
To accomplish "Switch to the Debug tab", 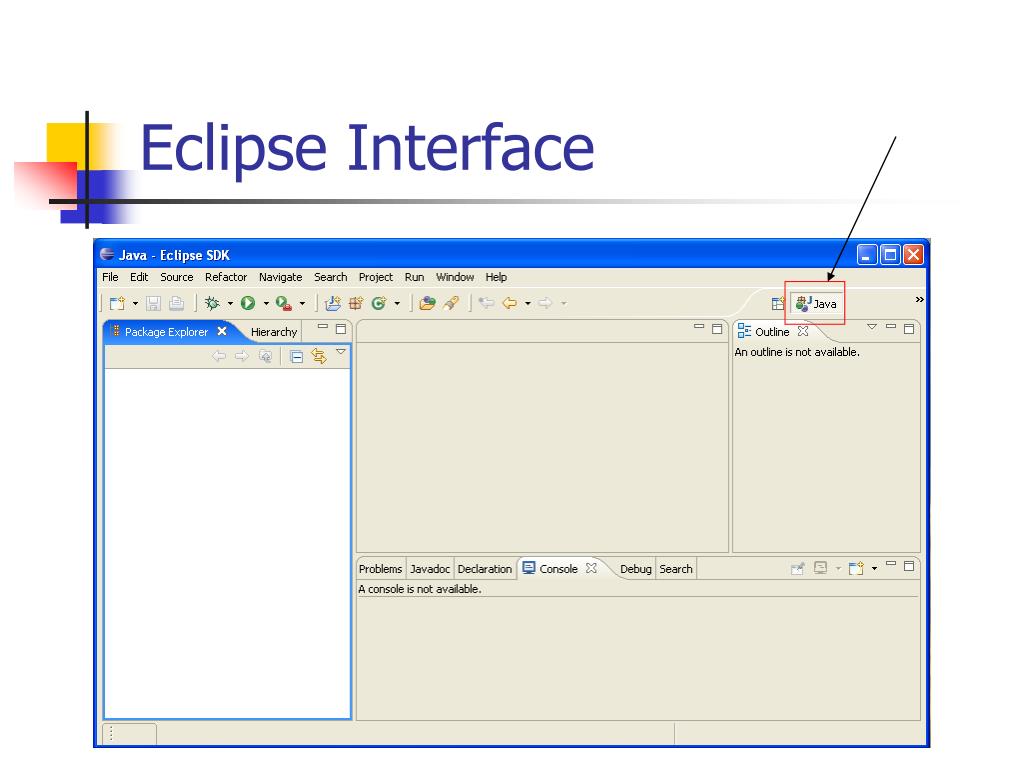I will pyautogui.click(x=635, y=569).
